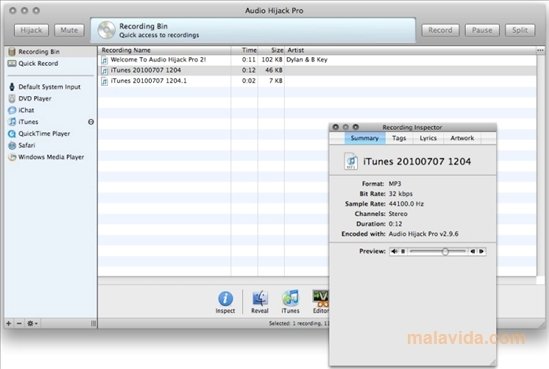Select Windows Media Player source
The width and height of the screenshot is (549, 369).
pyautogui.click(x=51, y=157)
